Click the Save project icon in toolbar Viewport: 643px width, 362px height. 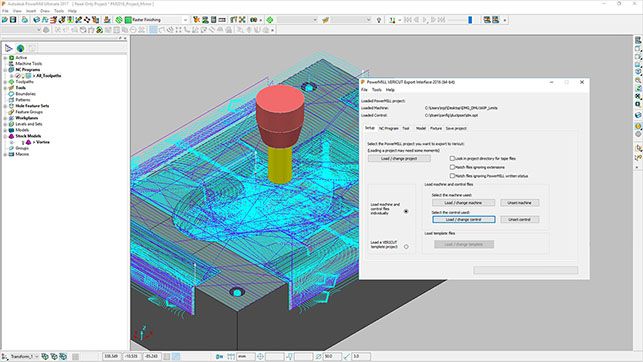click(x=13, y=20)
